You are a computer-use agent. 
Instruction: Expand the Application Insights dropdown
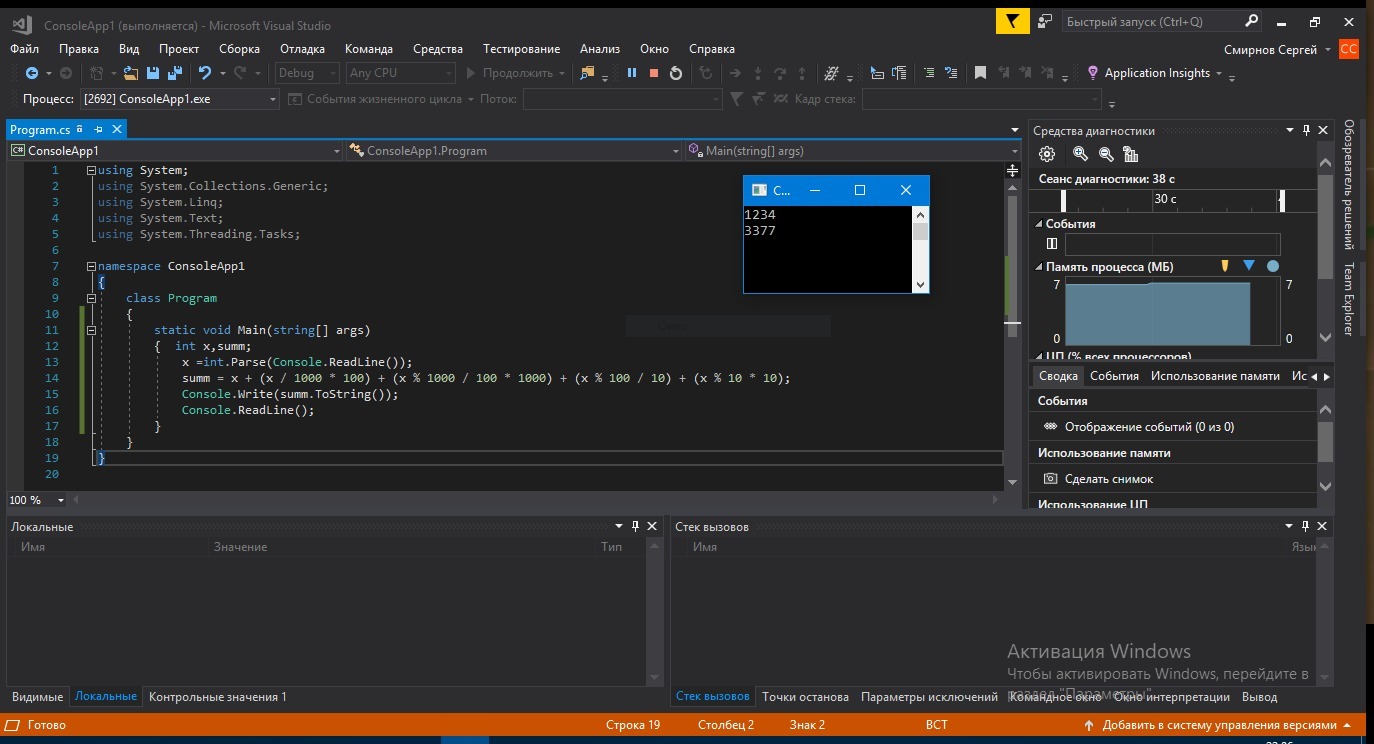pos(1218,73)
